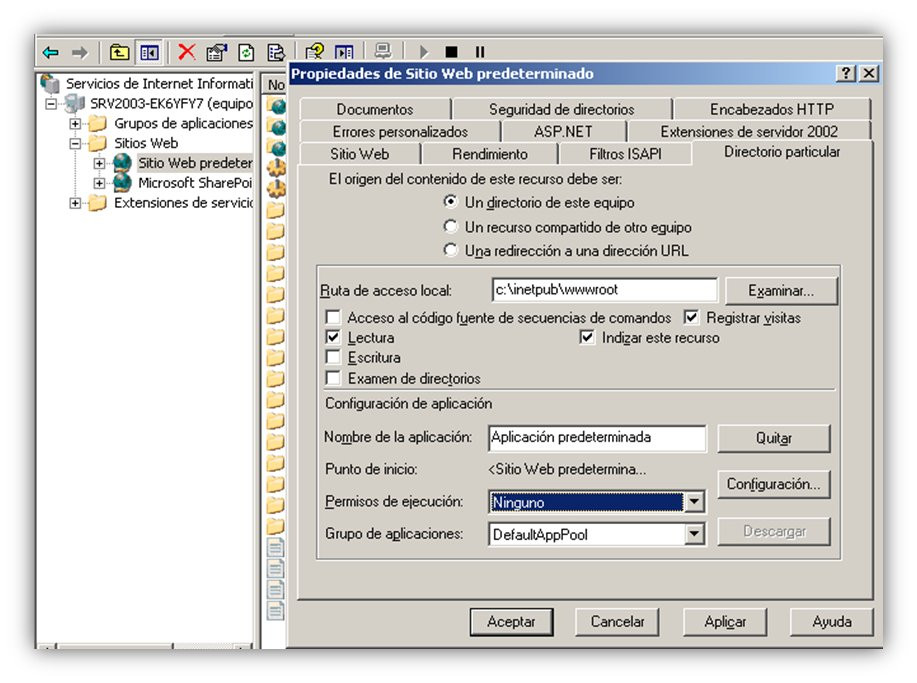
Task: Select the Sitio Web predeterminado tree label
Action: (x=195, y=163)
